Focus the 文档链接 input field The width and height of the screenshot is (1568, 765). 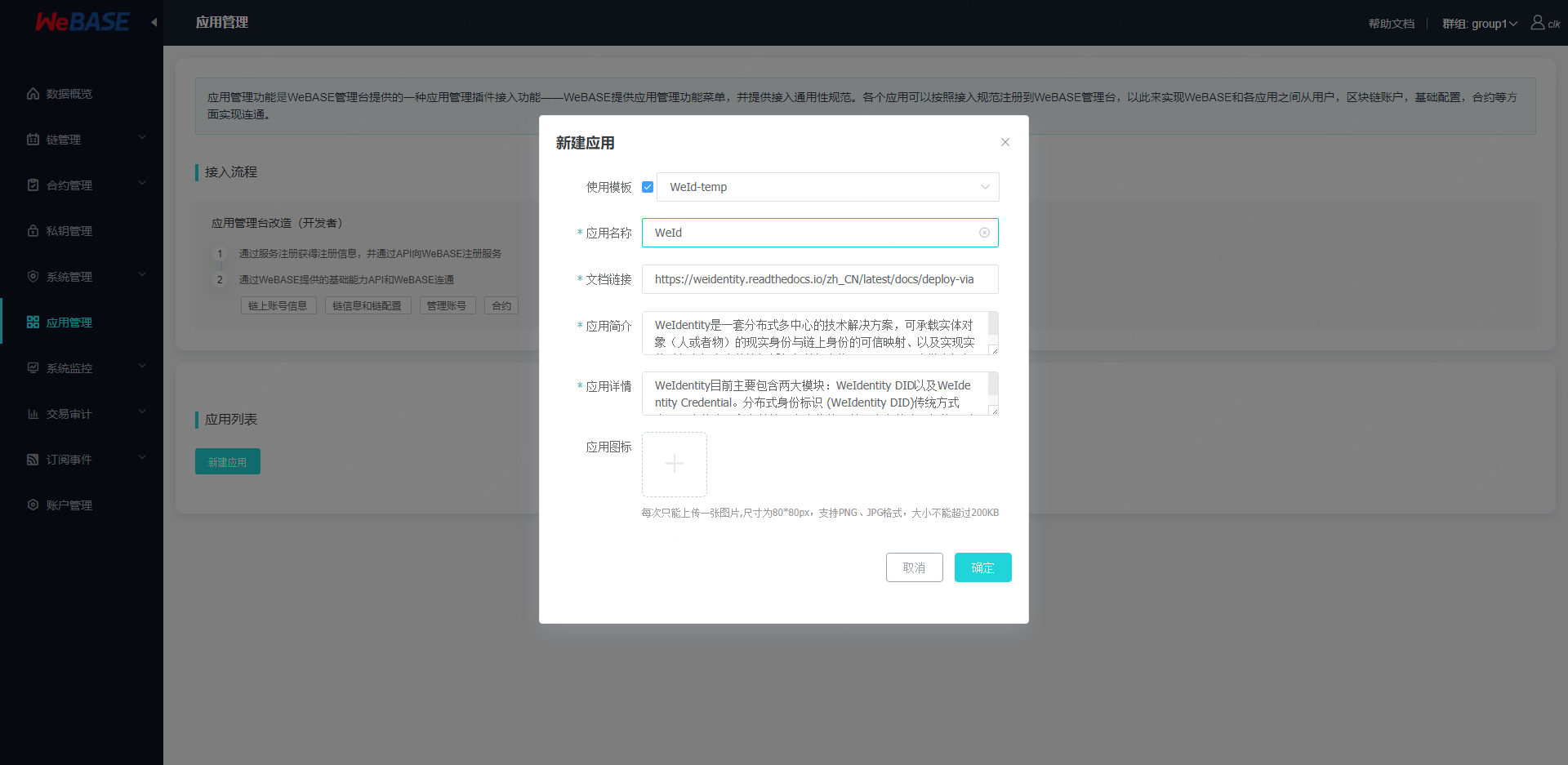coord(820,279)
